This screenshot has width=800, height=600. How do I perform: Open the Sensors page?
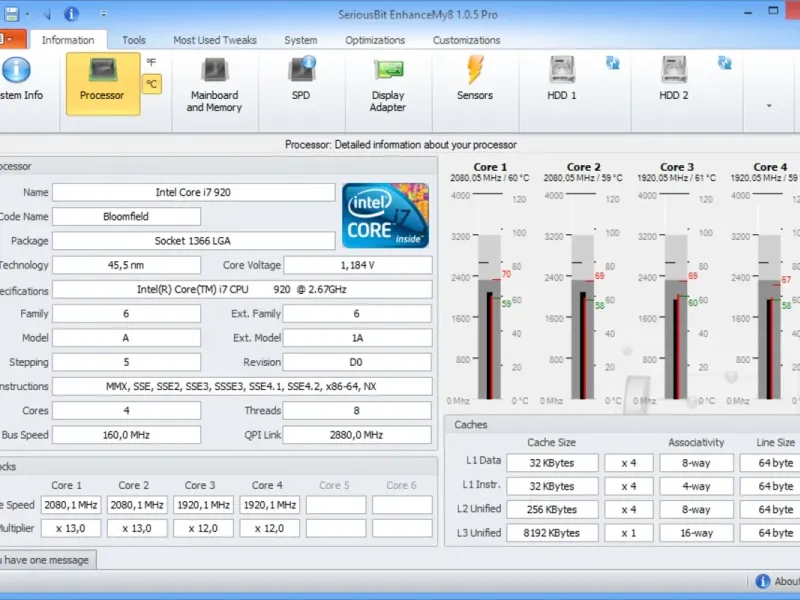coord(474,80)
